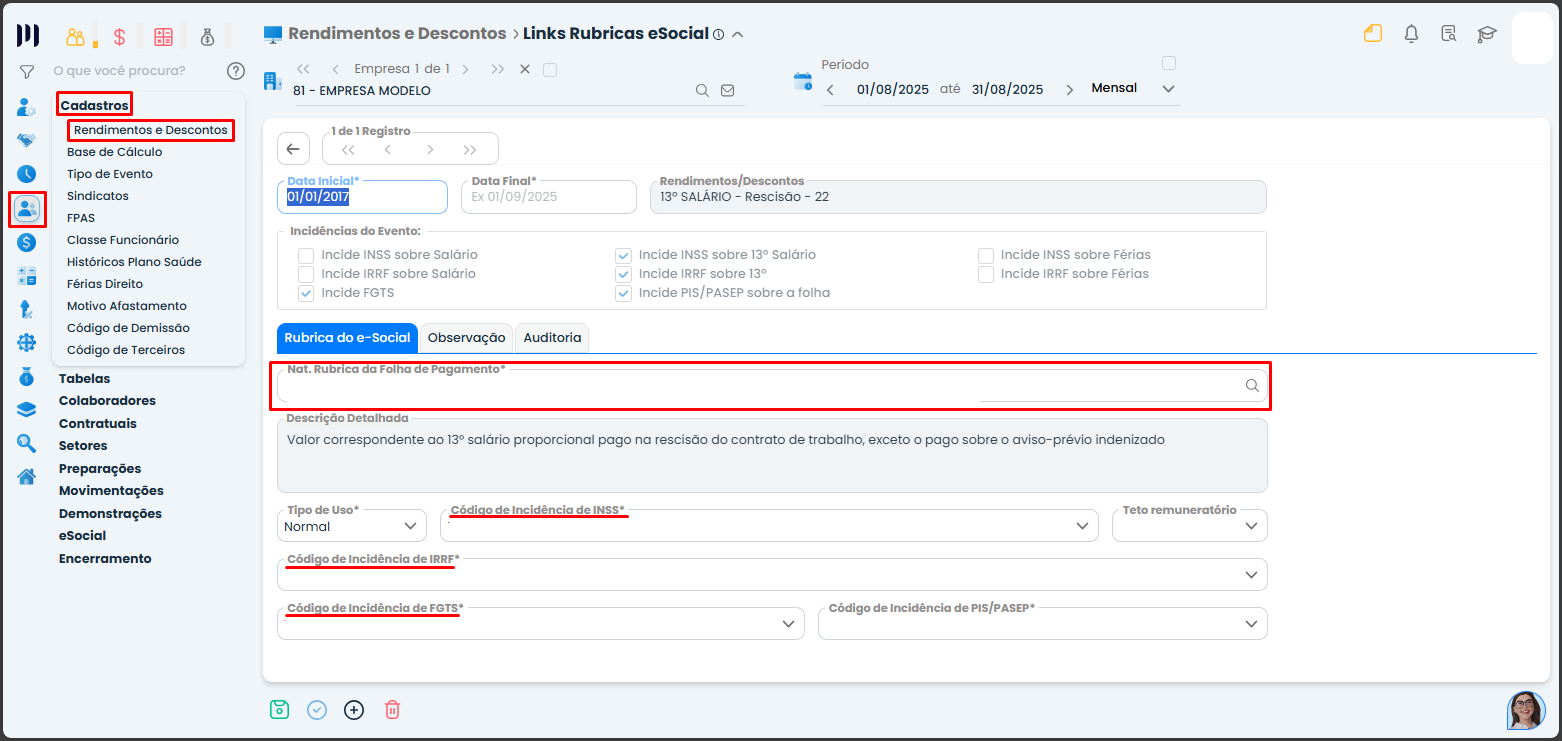Clear the company selection with X
Image resolution: width=1562 pixels, height=741 pixels.
pyautogui.click(x=525, y=70)
